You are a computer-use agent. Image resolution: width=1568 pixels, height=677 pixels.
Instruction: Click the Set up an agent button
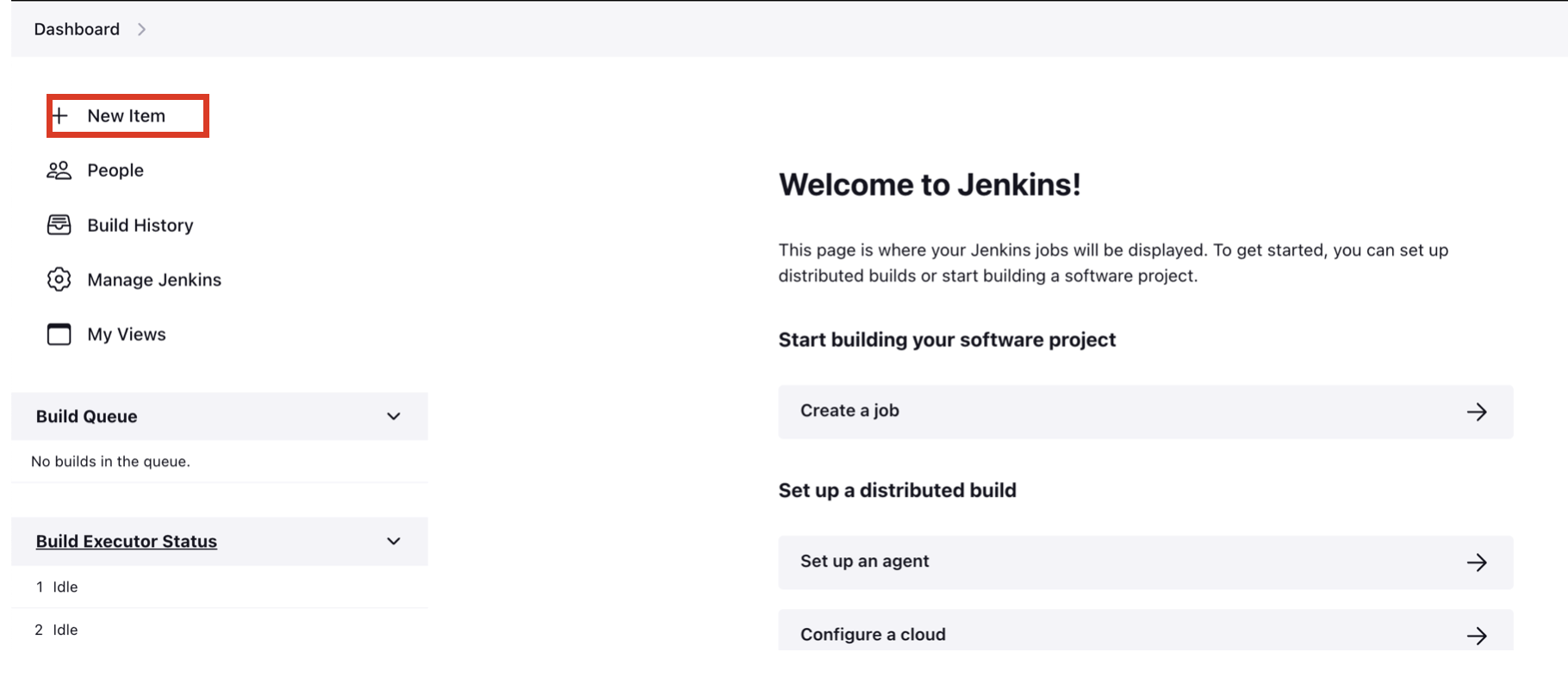pos(1146,562)
